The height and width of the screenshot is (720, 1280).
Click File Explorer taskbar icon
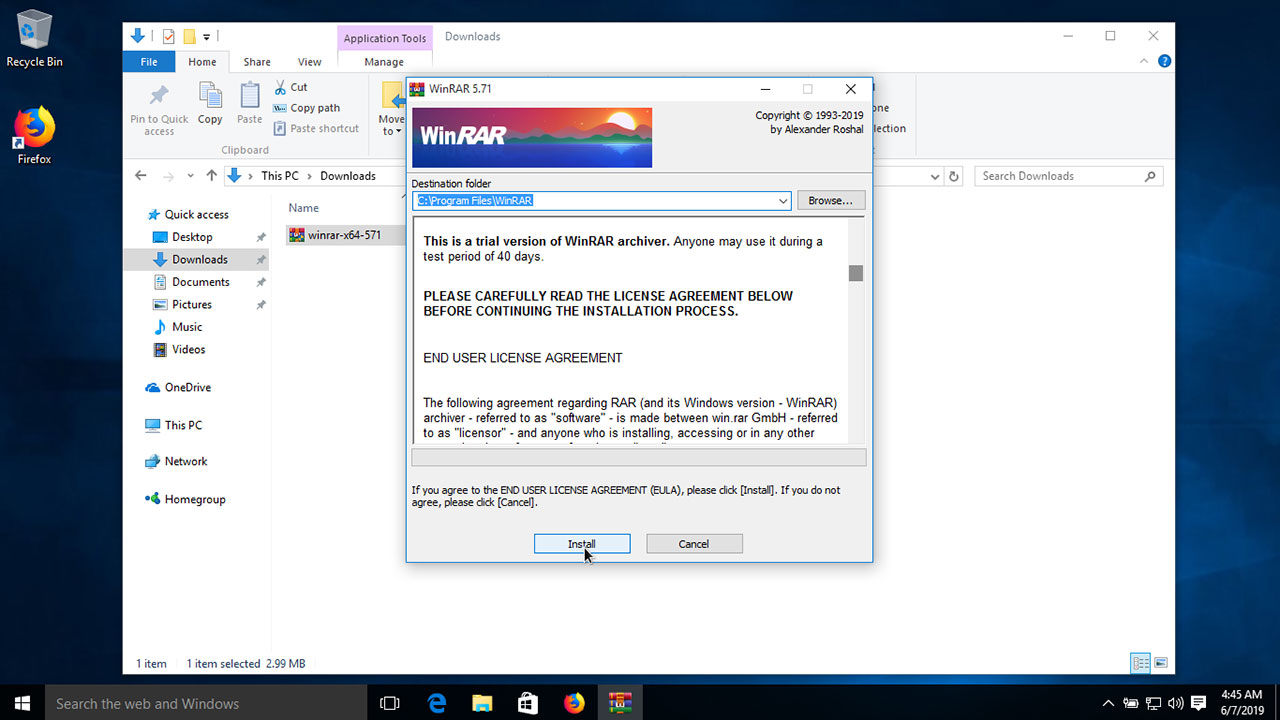tap(482, 703)
